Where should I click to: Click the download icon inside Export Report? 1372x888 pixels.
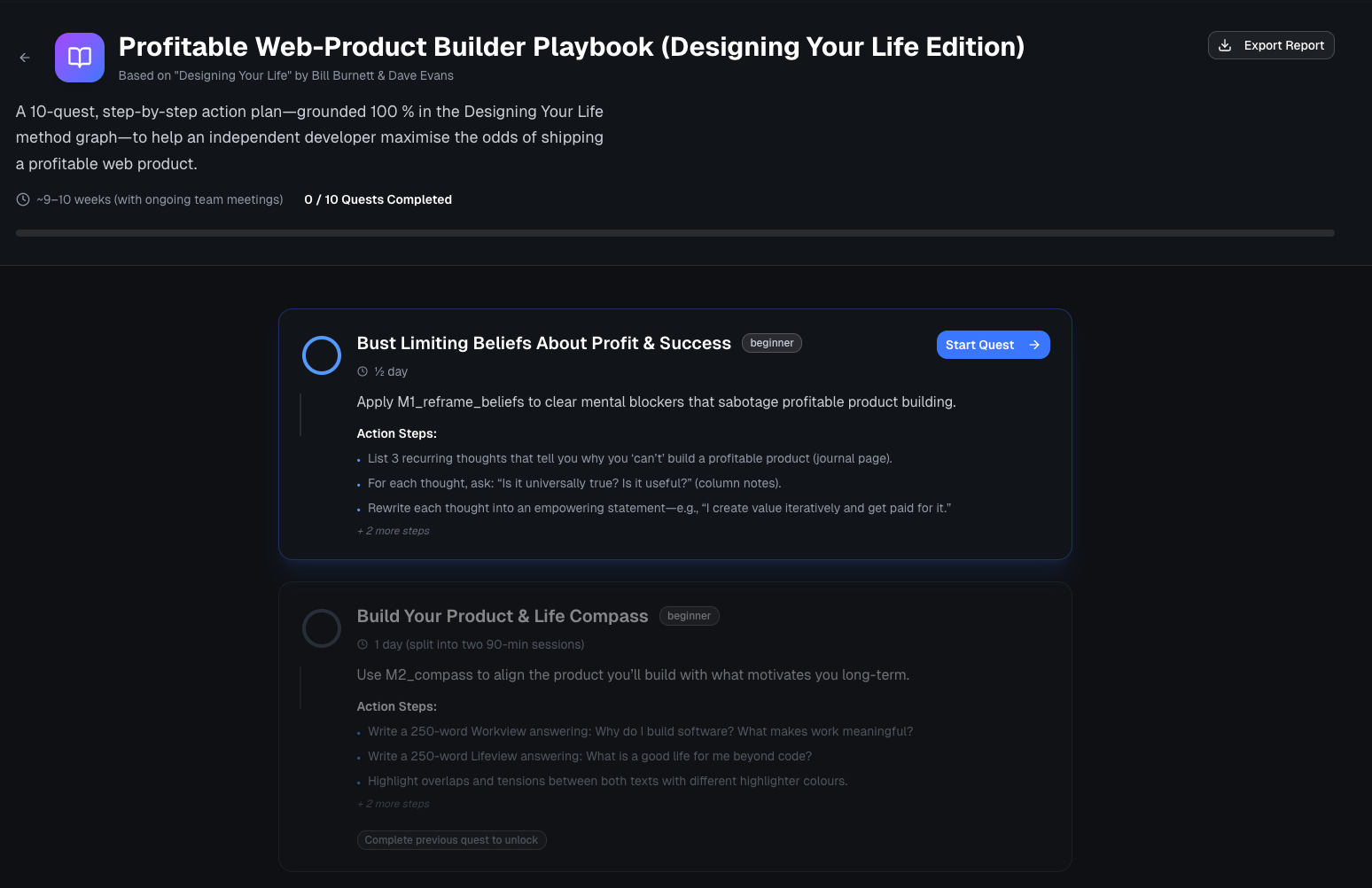[1227, 44]
